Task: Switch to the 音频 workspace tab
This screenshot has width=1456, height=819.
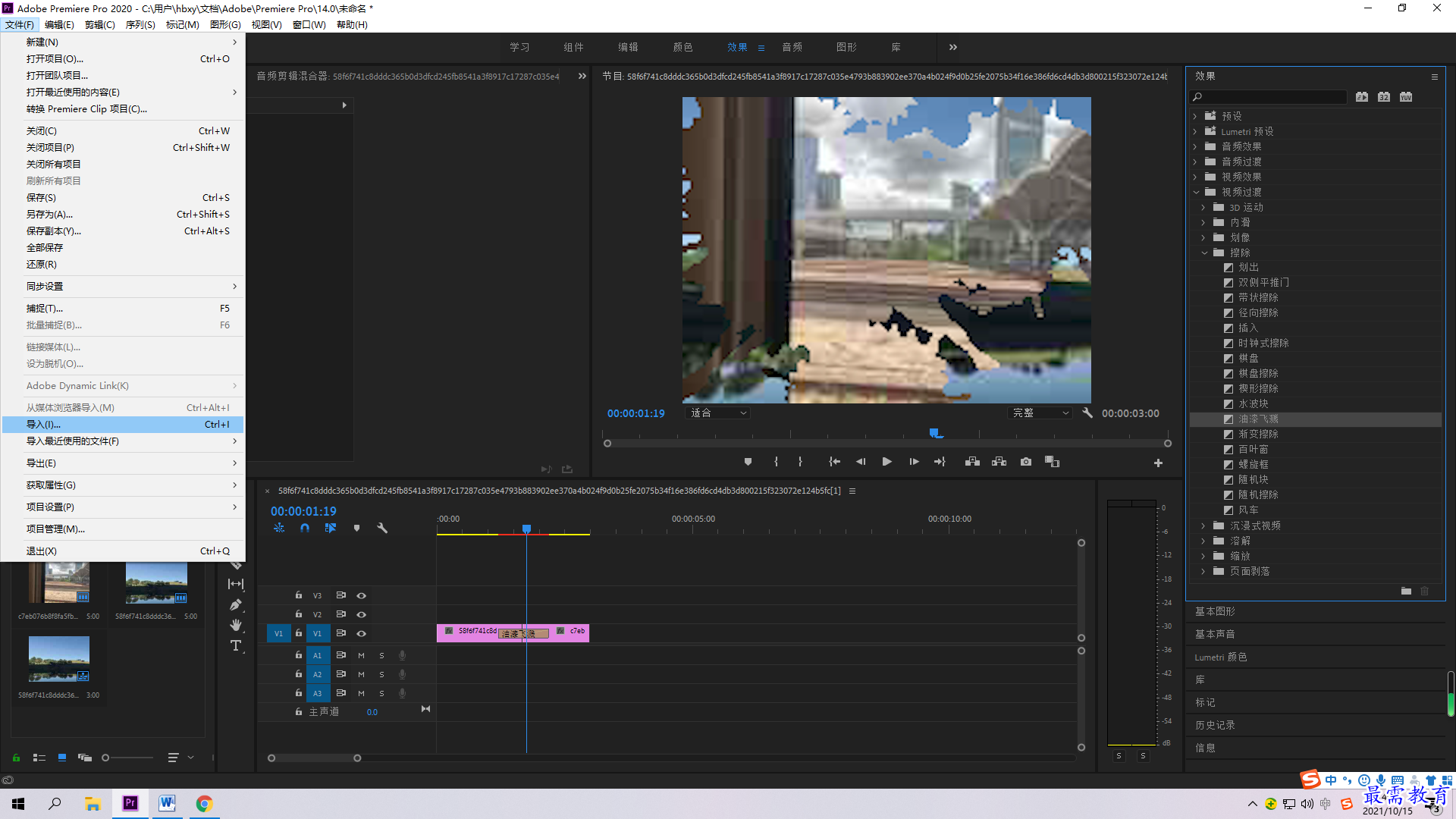Action: (792, 47)
